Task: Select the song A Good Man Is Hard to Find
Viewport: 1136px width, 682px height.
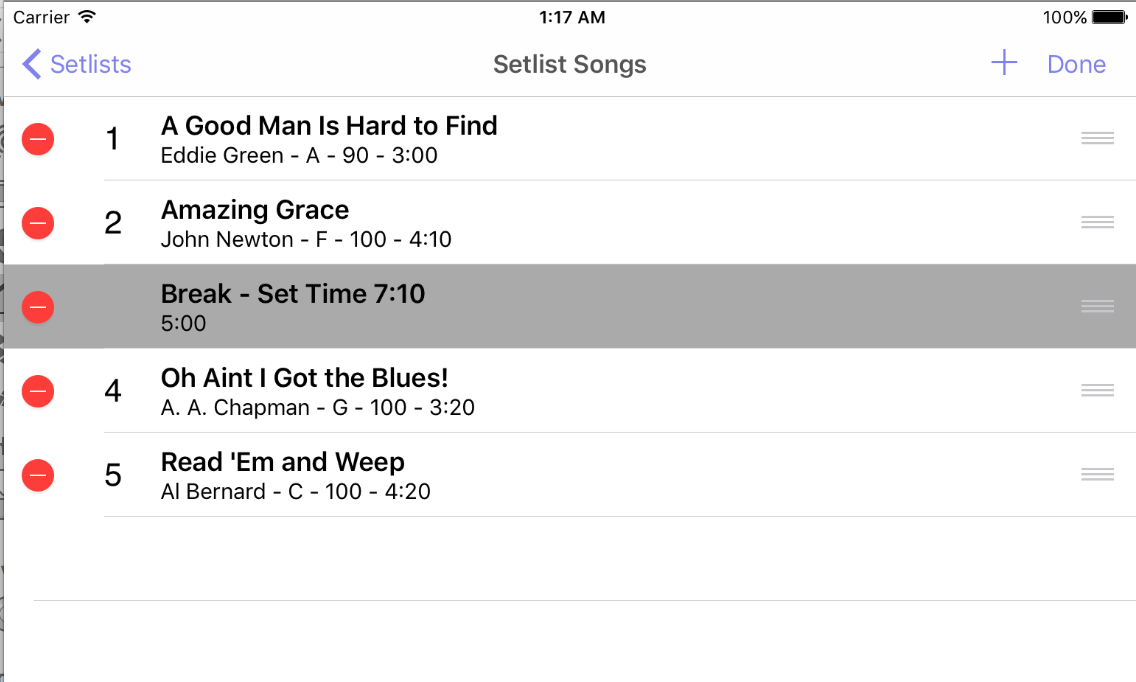Action: [x=328, y=138]
